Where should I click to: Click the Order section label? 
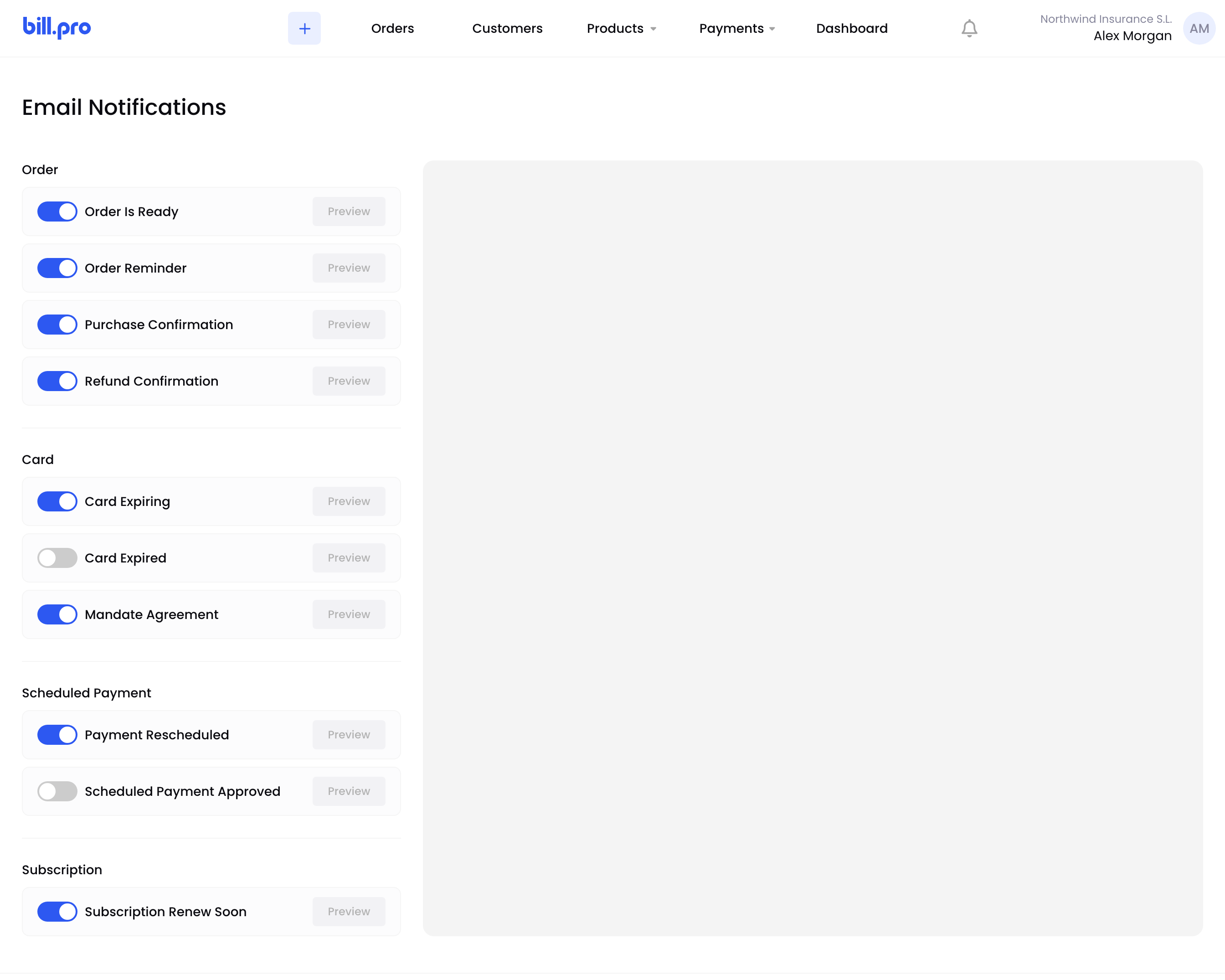pyautogui.click(x=40, y=170)
